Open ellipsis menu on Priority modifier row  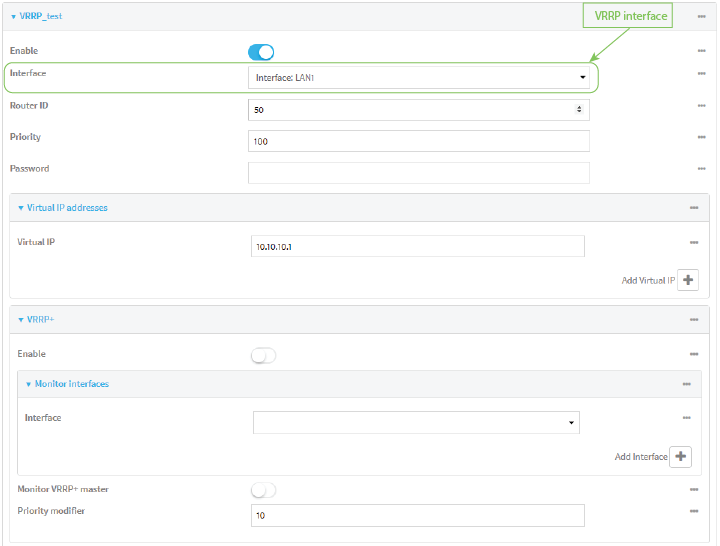[x=693, y=511]
